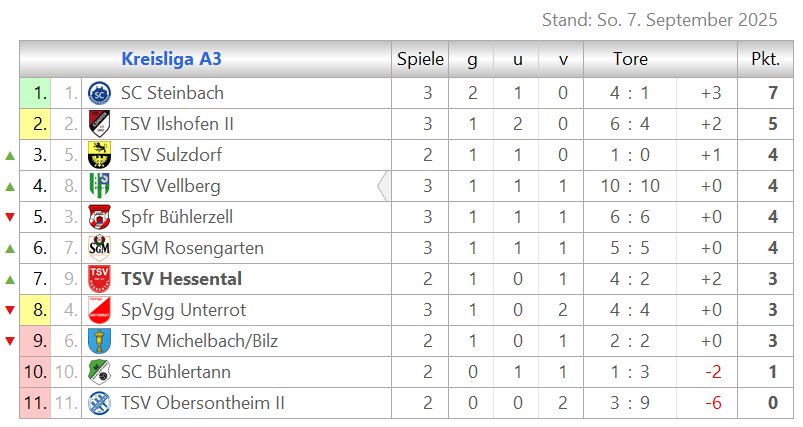
Task: Click the TSV Sulzdorf yellow-black crest
Action: pyautogui.click(x=99, y=155)
